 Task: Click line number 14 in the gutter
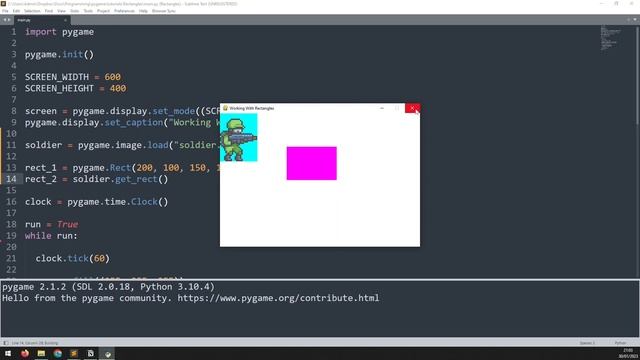click(11, 179)
